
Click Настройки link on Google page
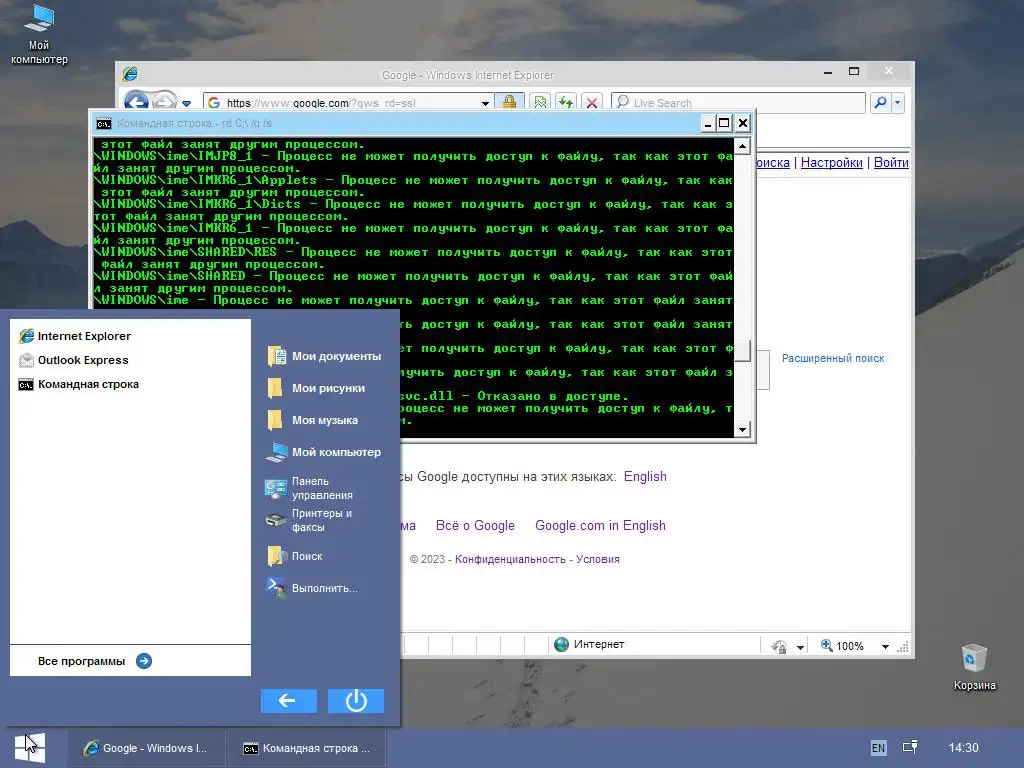click(x=831, y=163)
